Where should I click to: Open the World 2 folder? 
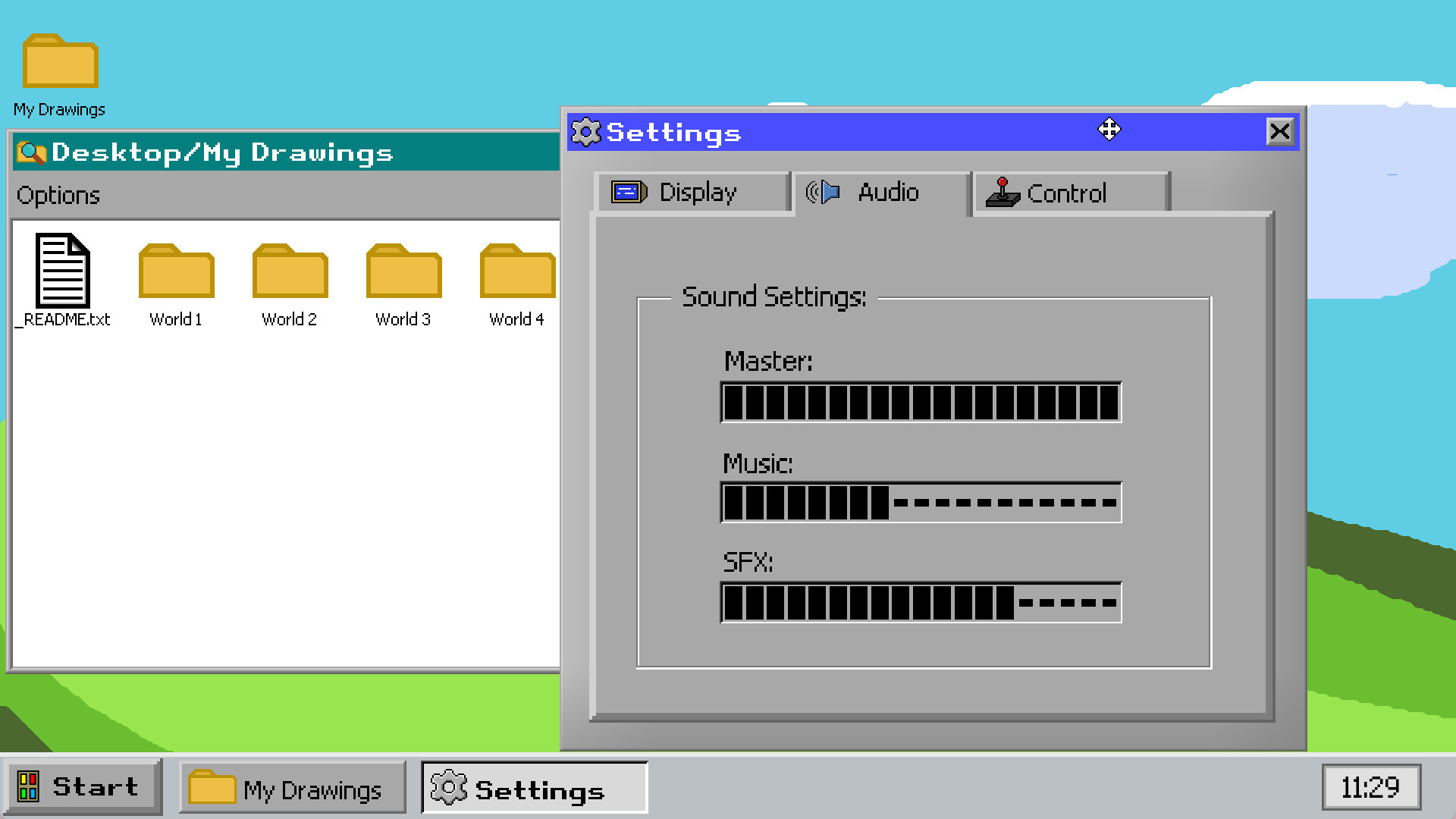290,273
